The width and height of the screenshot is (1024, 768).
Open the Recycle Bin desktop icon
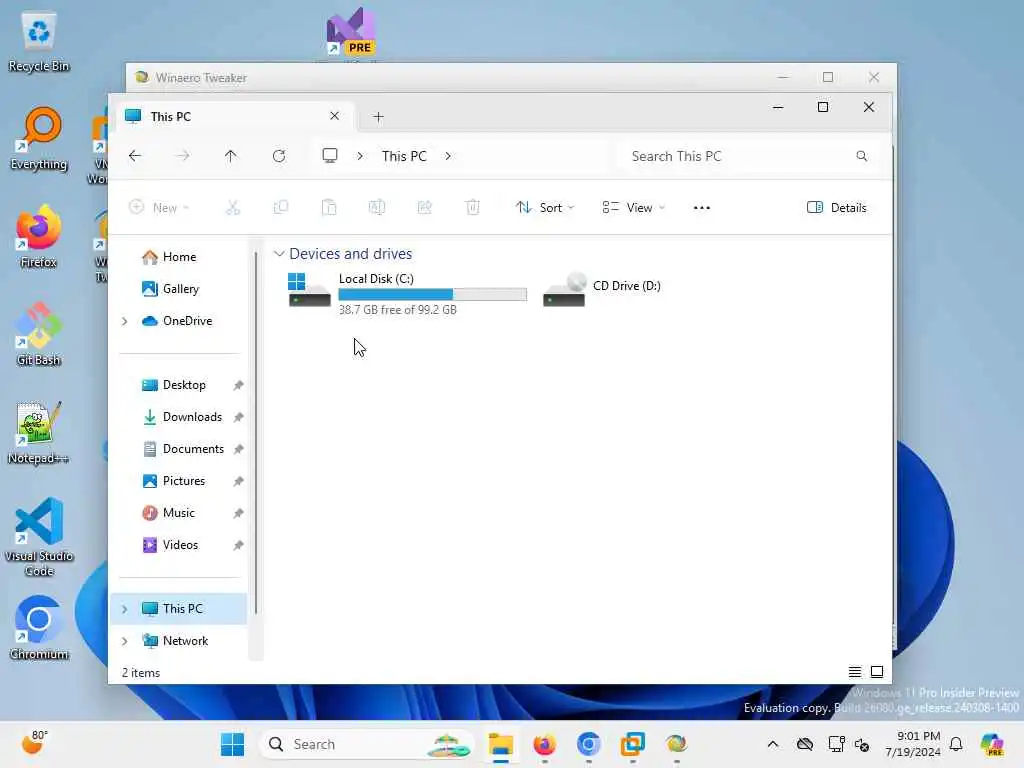click(39, 41)
